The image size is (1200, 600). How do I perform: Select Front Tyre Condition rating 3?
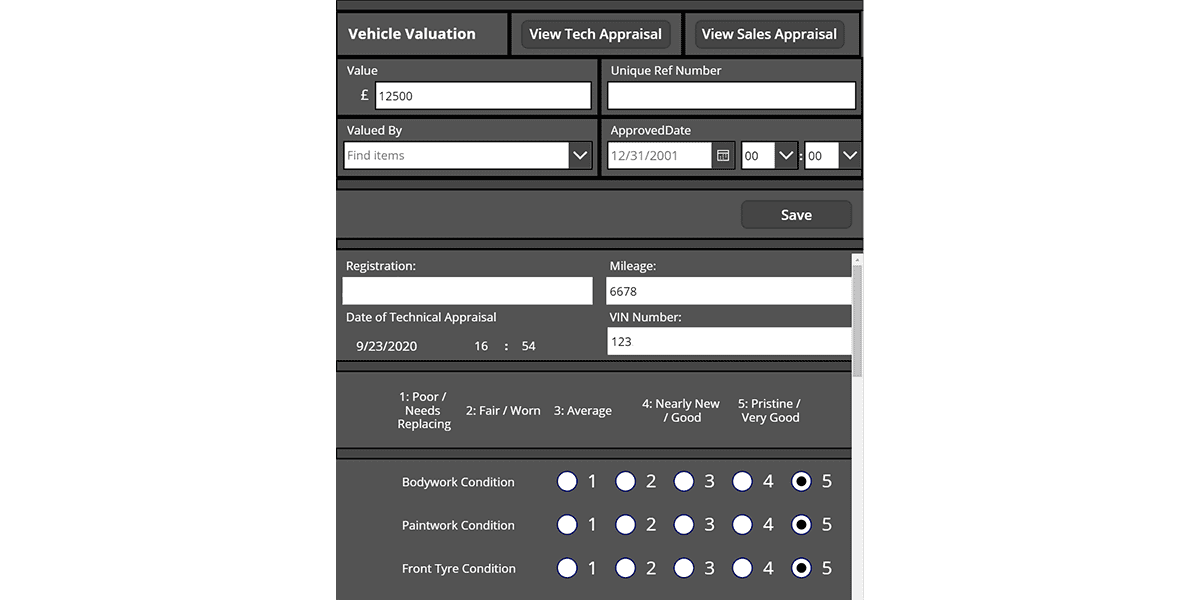click(x=683, y=568)
